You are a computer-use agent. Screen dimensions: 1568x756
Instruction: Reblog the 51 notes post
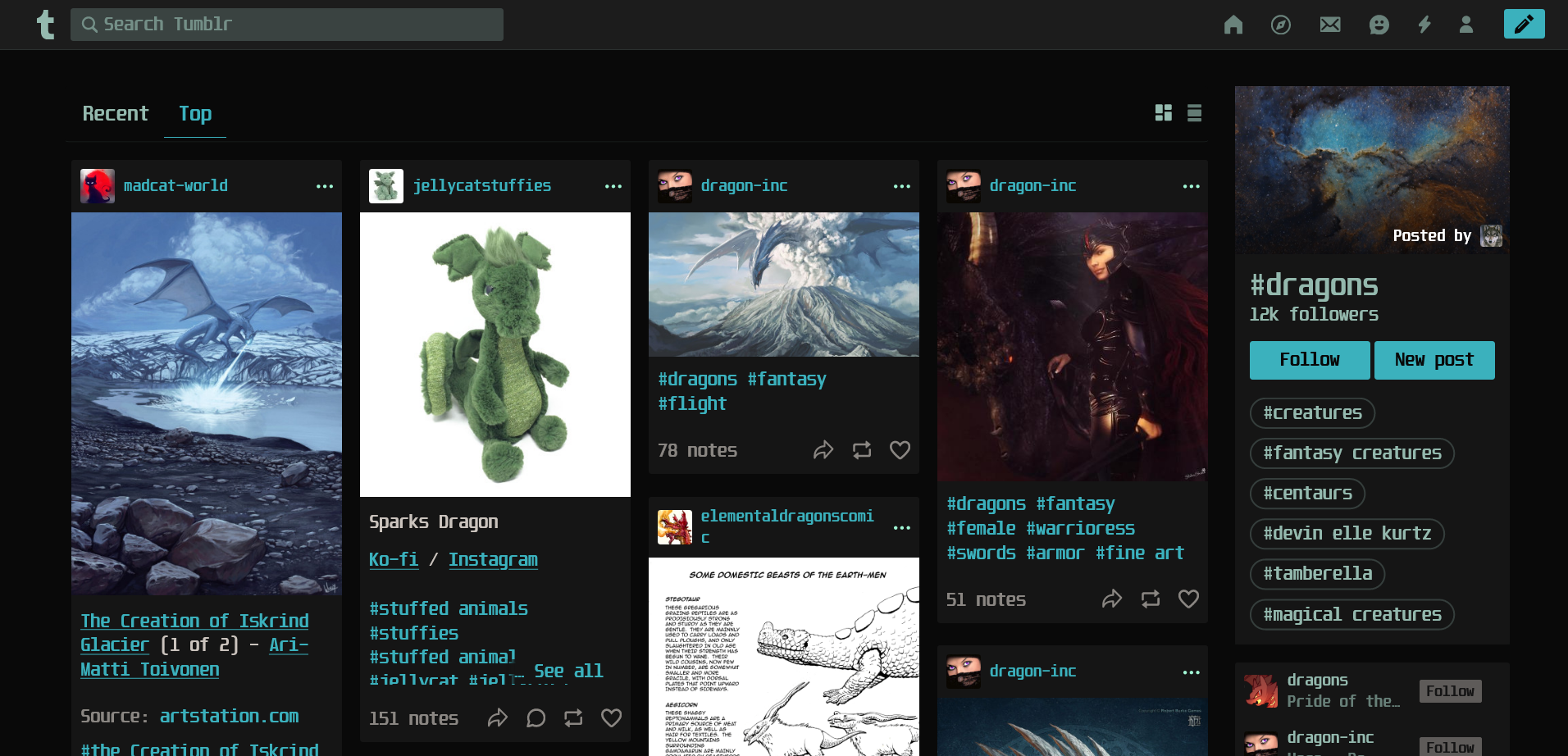tap(1151, 599)
